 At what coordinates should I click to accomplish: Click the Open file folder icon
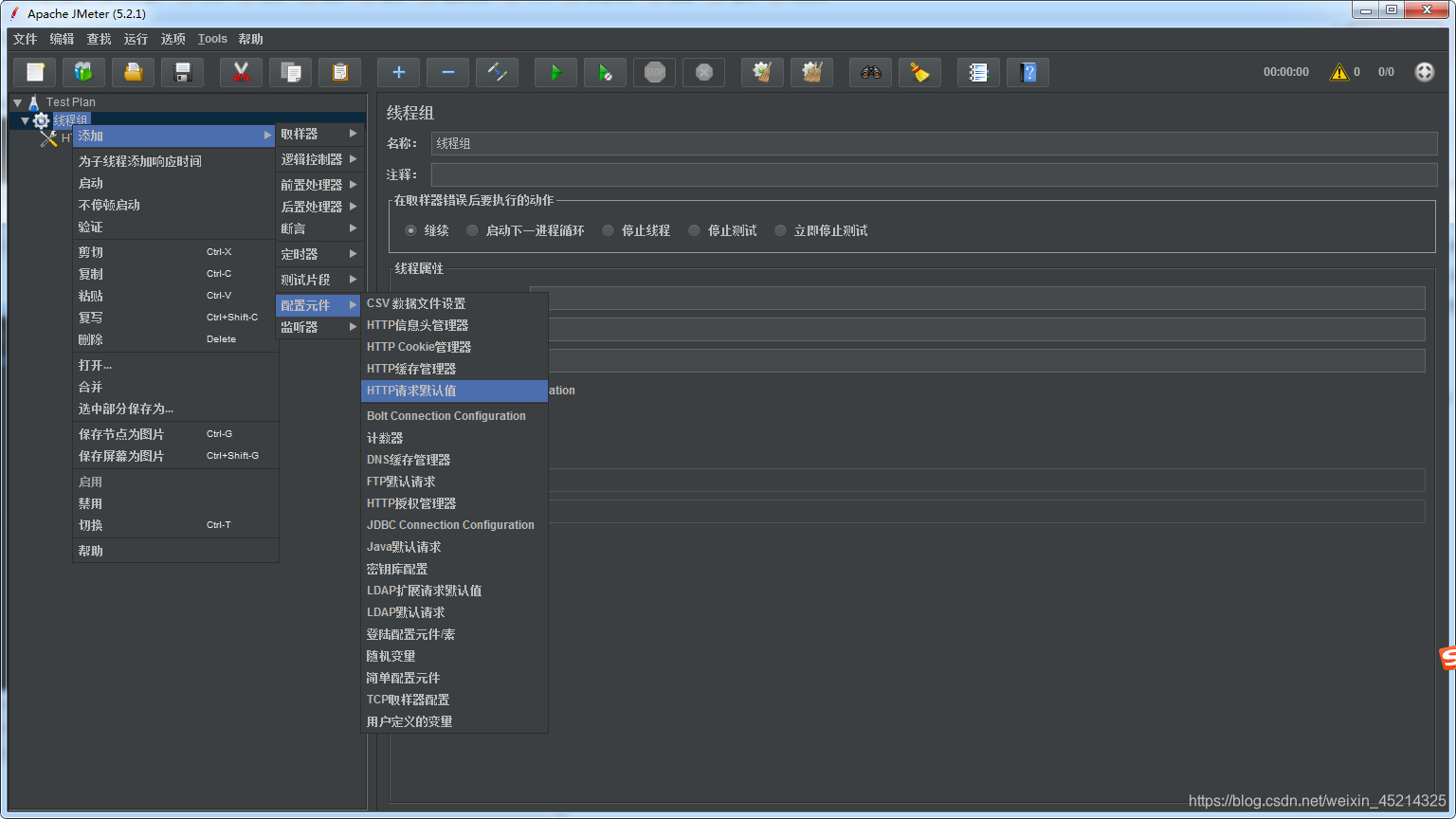(134, 72)
